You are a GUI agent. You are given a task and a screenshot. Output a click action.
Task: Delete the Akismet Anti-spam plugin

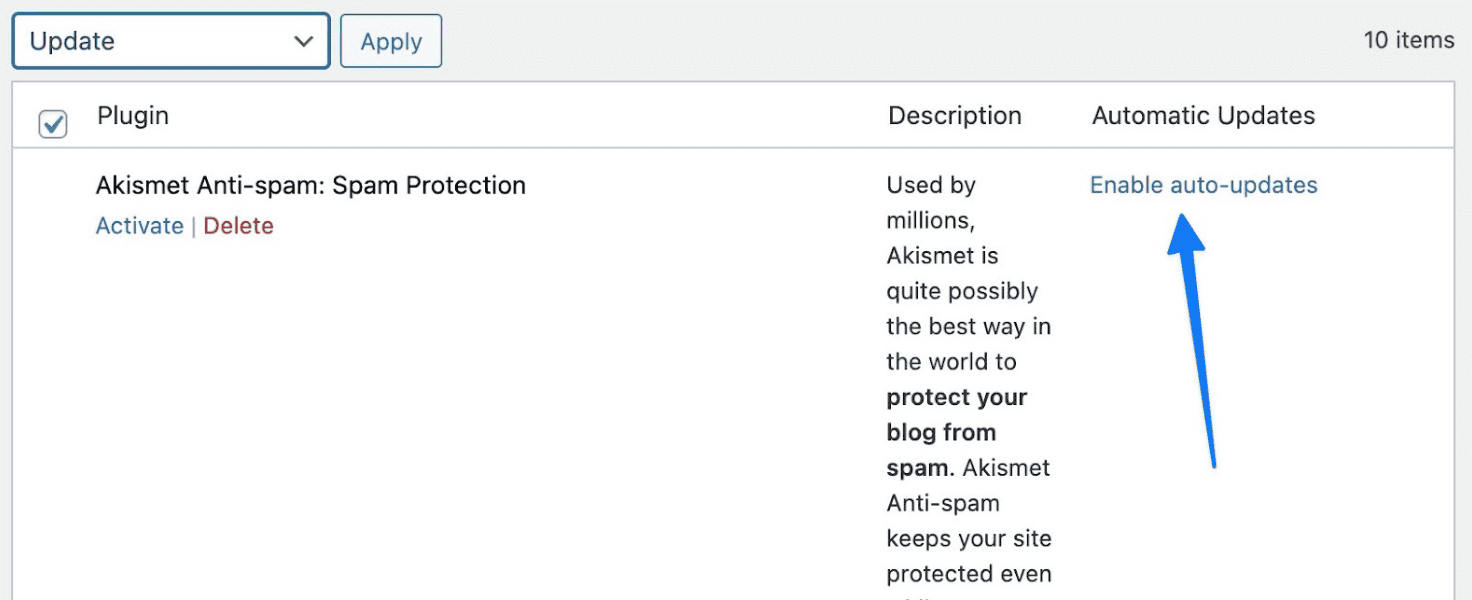tap(238, 226)
